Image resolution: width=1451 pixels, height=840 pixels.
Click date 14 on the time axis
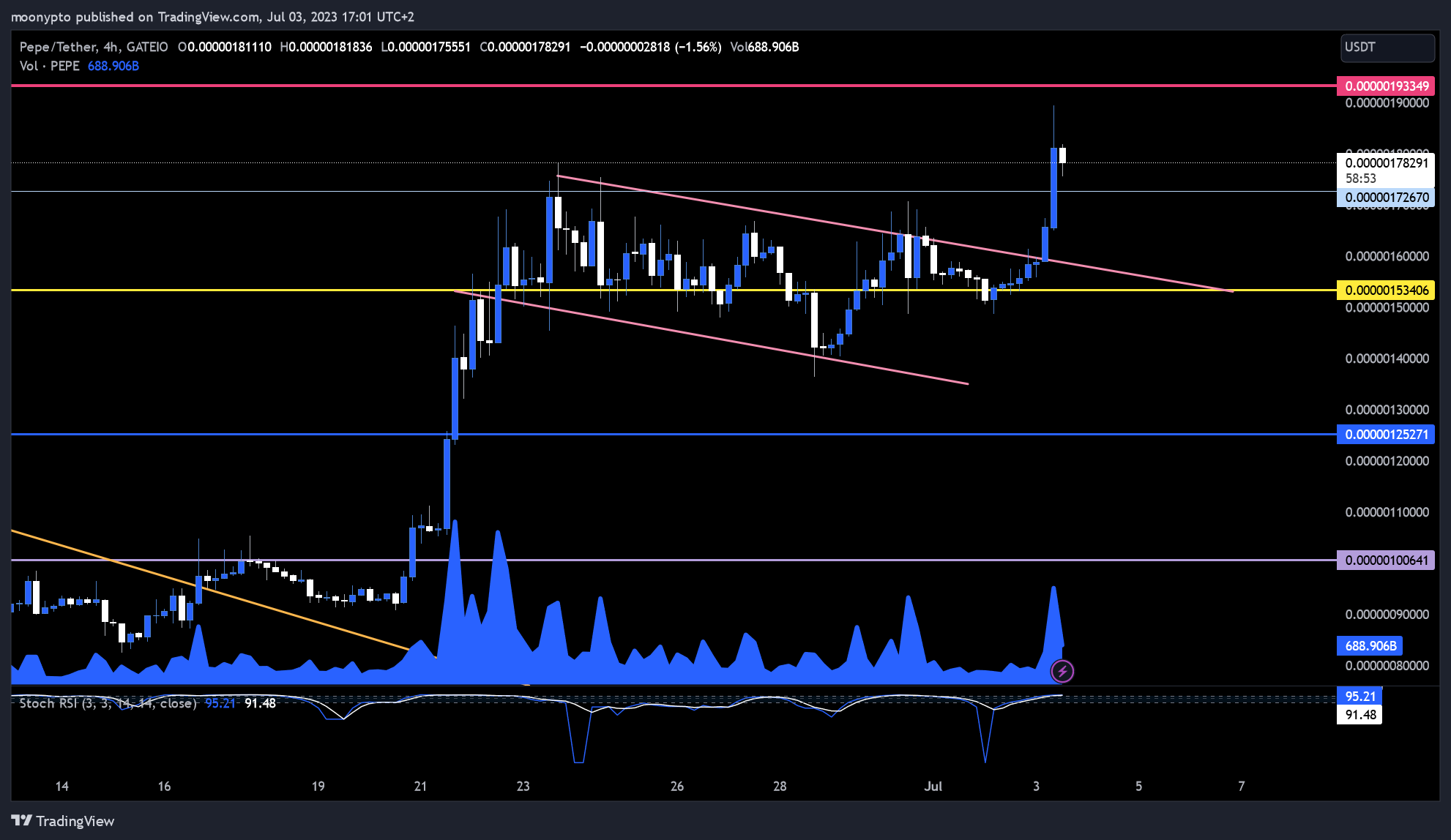pos(62,787)
